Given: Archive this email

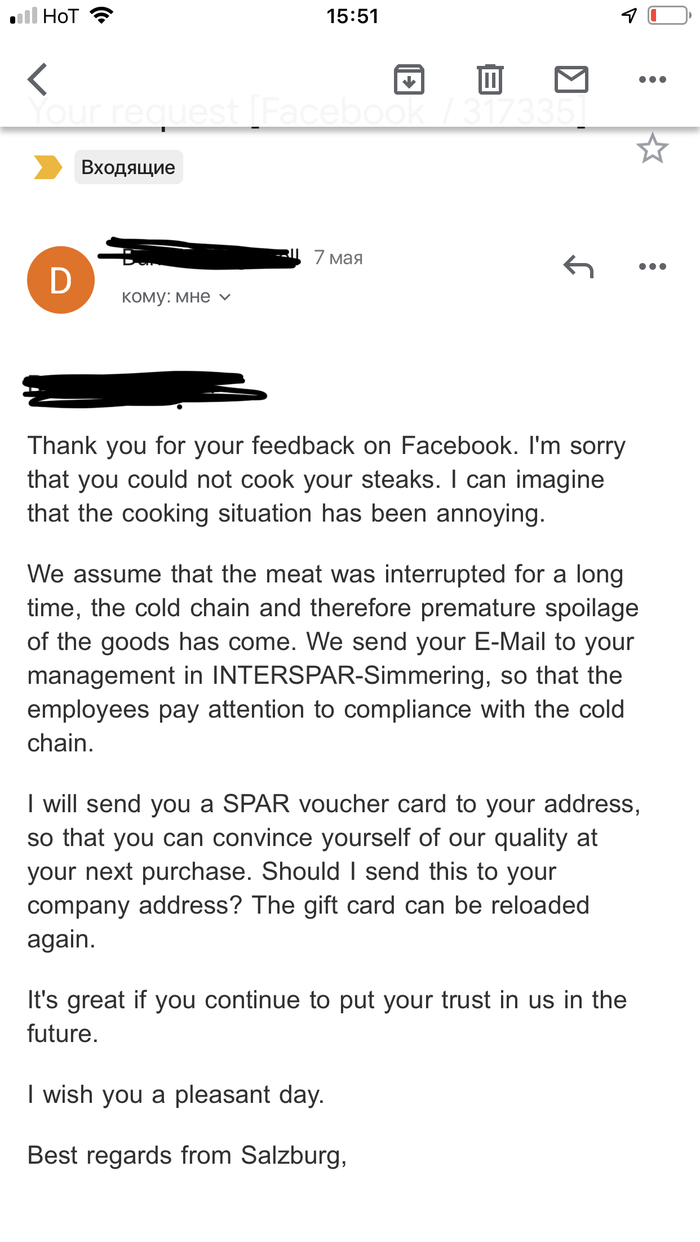Looking at the screenshot, I should click(x=409, y=79).
